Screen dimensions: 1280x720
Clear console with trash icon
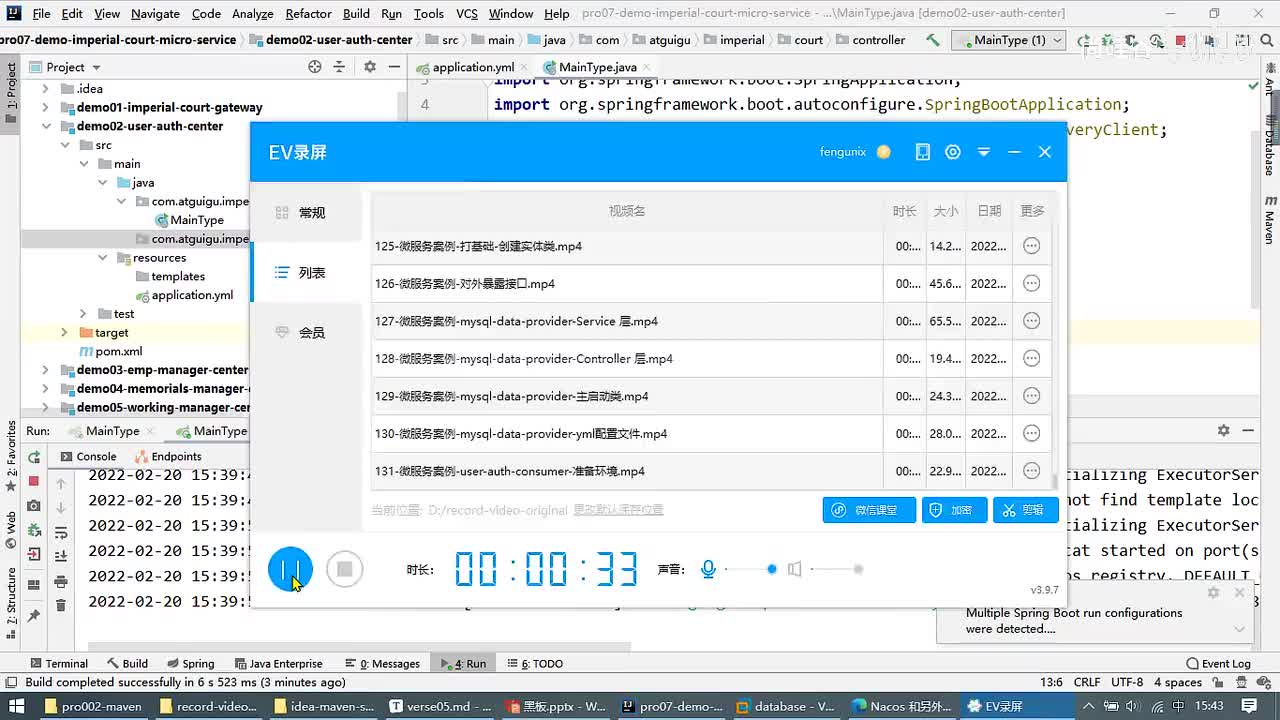point(61,606)
